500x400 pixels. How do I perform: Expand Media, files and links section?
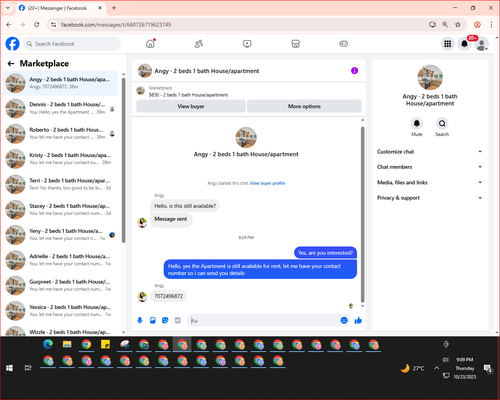[430, 182]
